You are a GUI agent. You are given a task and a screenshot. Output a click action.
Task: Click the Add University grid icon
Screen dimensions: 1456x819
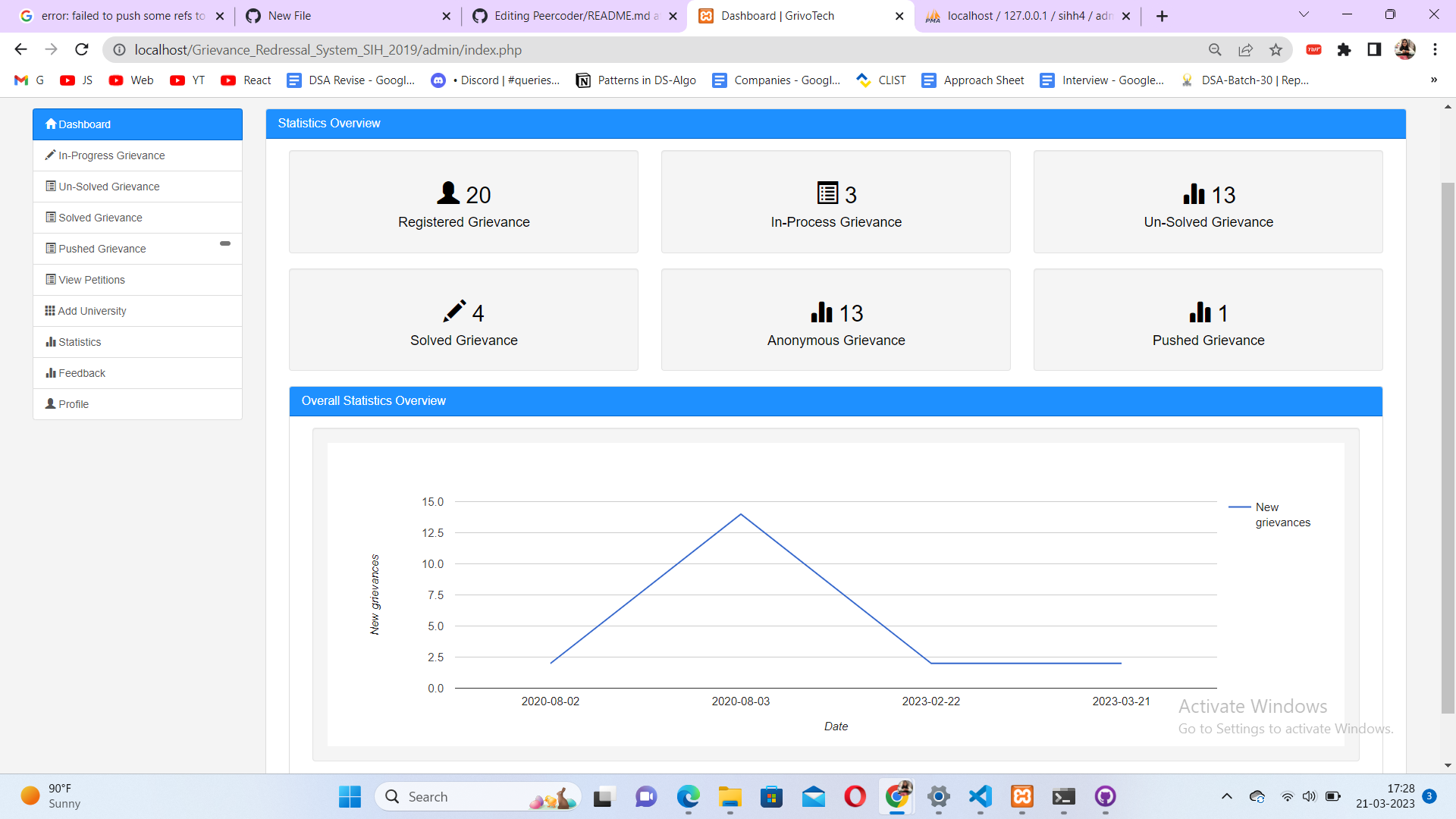(x=50, y=311)
